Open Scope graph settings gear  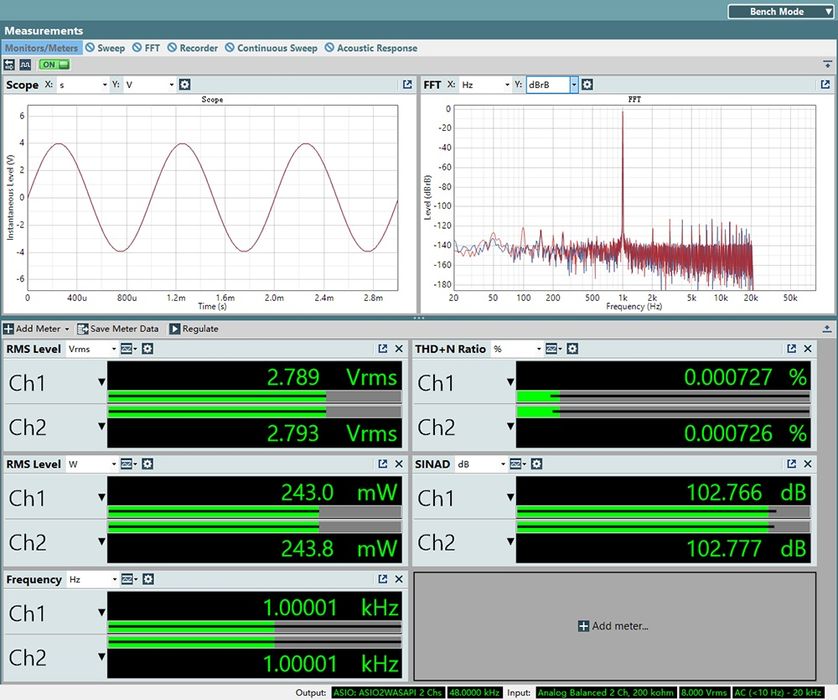[x=185, y=84]
